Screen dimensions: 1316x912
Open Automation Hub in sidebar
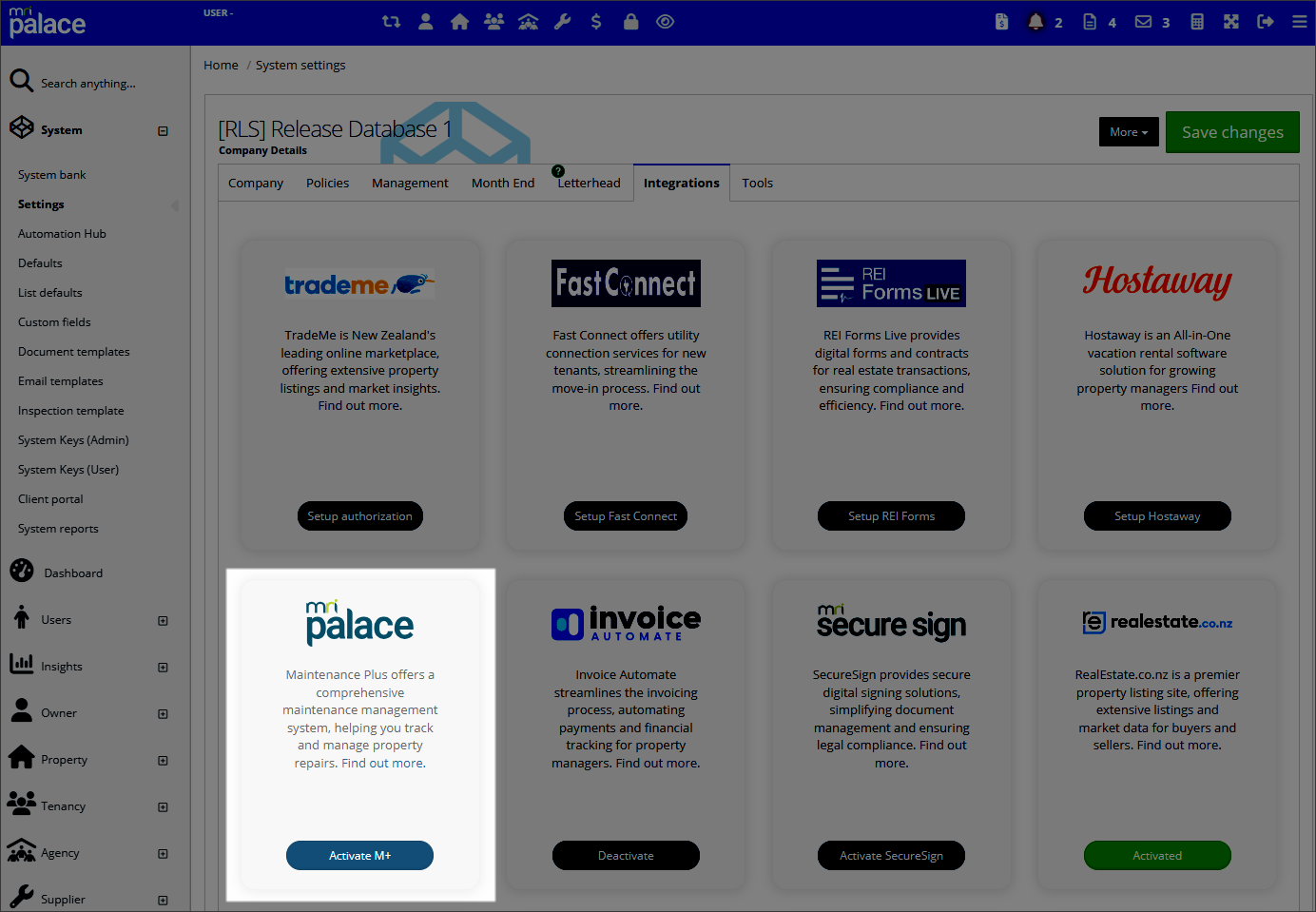point(62,234)
